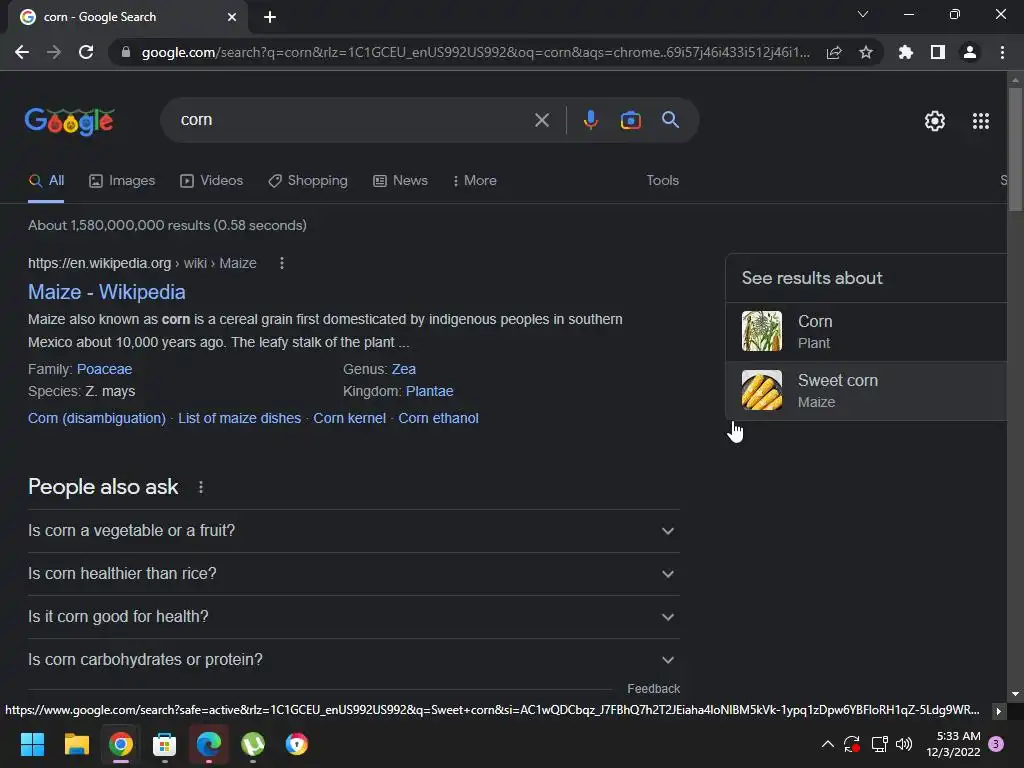Expand 'Is corn healthier than rice?'
The image size is (1024, 768).
point(353,574)
